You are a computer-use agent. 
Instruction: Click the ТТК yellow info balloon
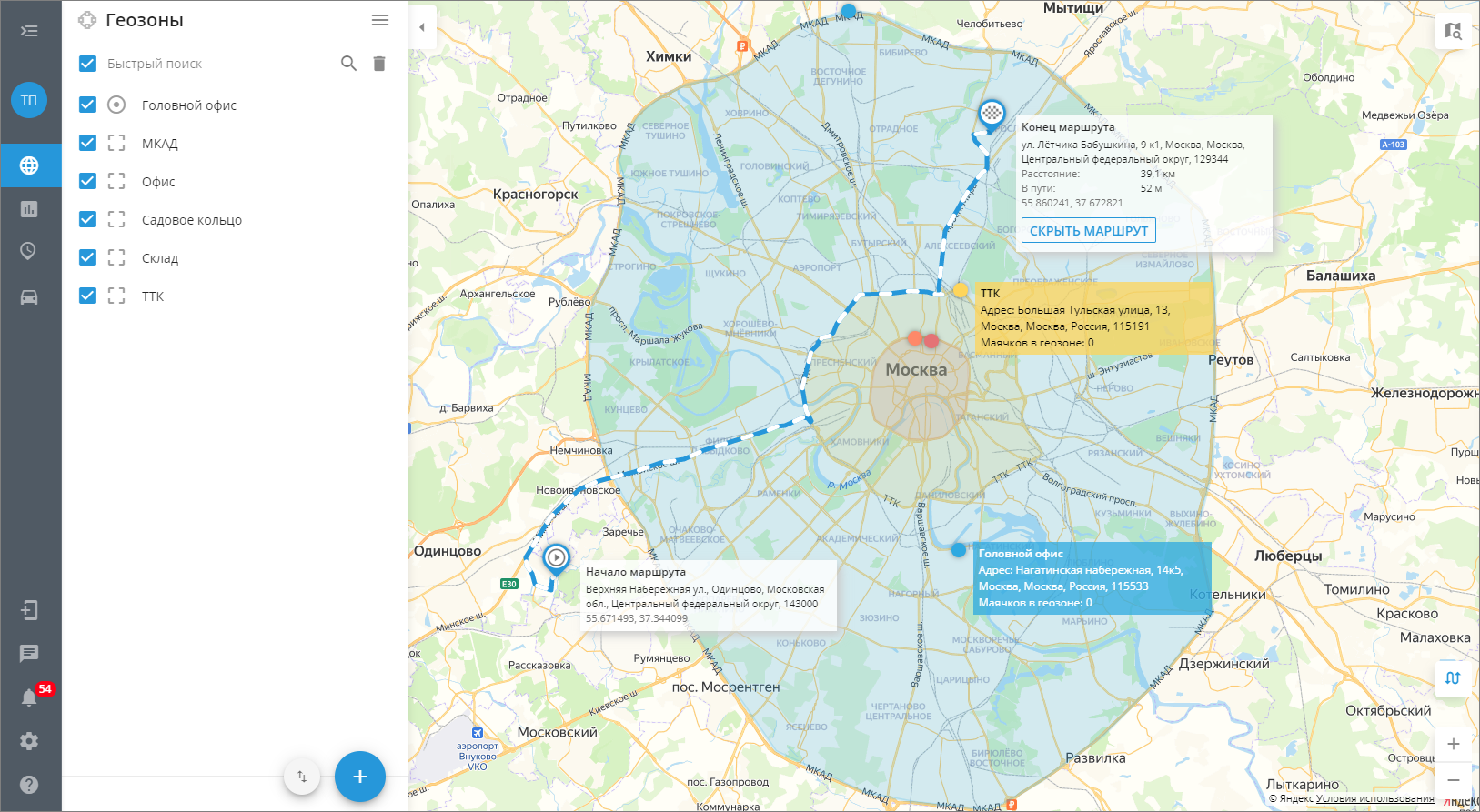[x=1093, y=317]
